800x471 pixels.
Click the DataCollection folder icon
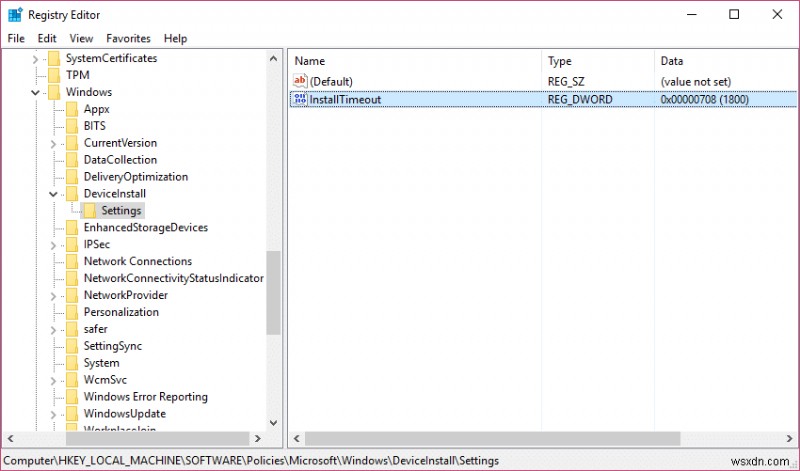[72, 160]
